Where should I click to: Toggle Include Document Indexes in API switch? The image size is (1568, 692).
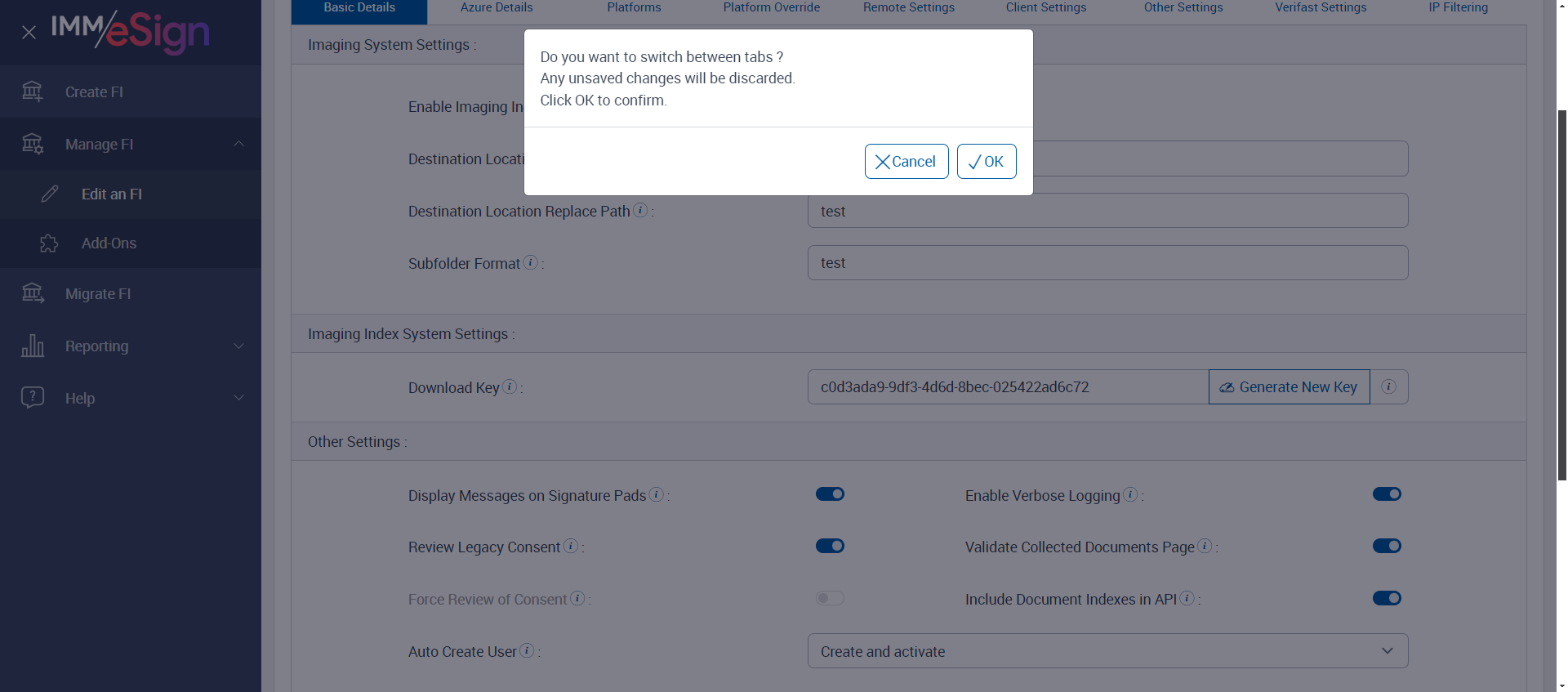tap(1387, 598)
